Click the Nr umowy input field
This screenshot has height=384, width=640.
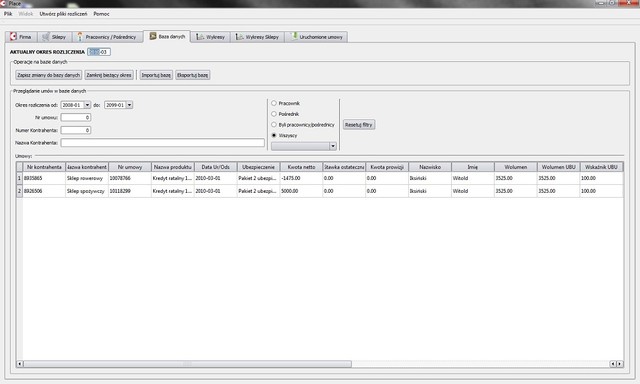76,118
